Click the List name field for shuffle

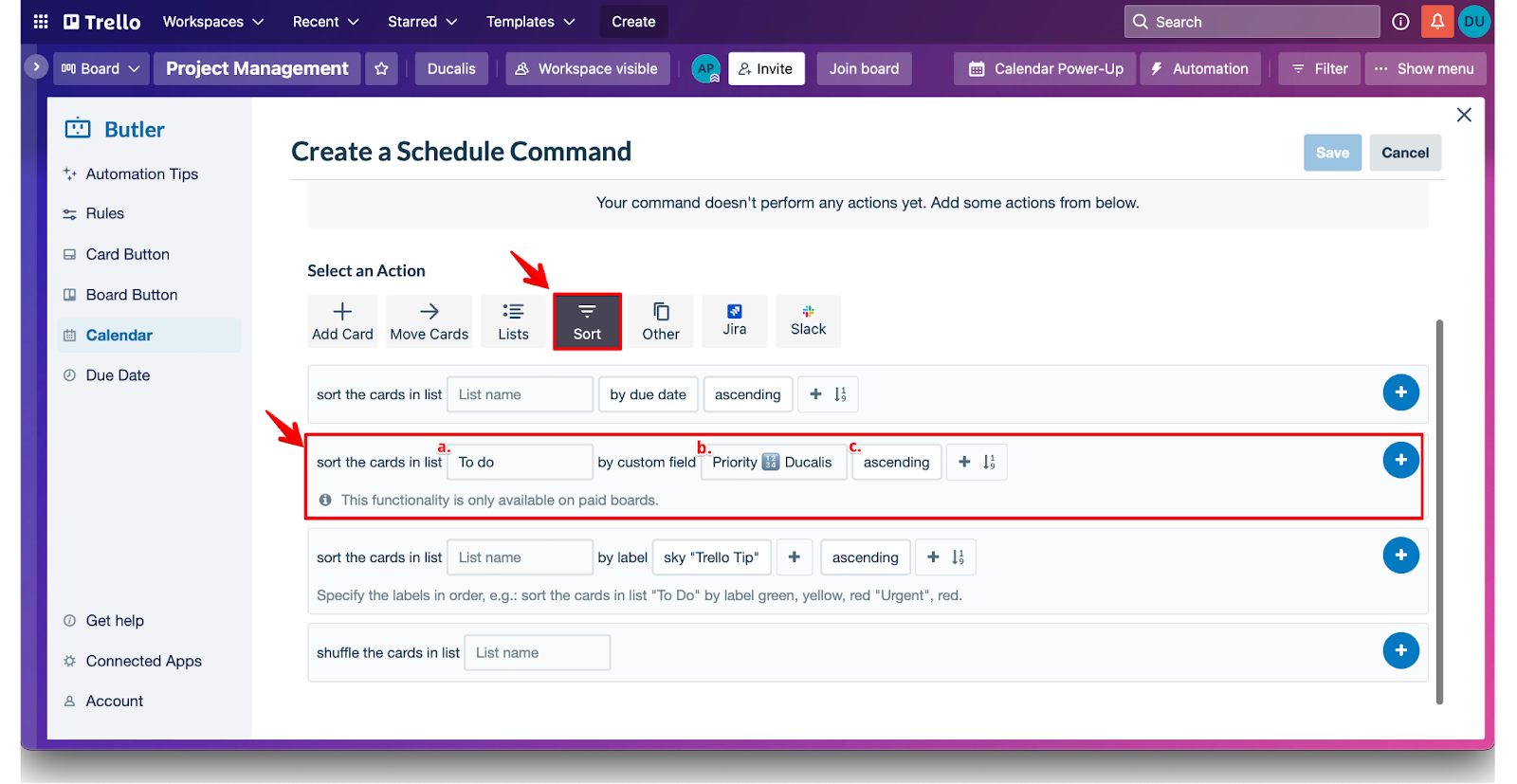537,652
